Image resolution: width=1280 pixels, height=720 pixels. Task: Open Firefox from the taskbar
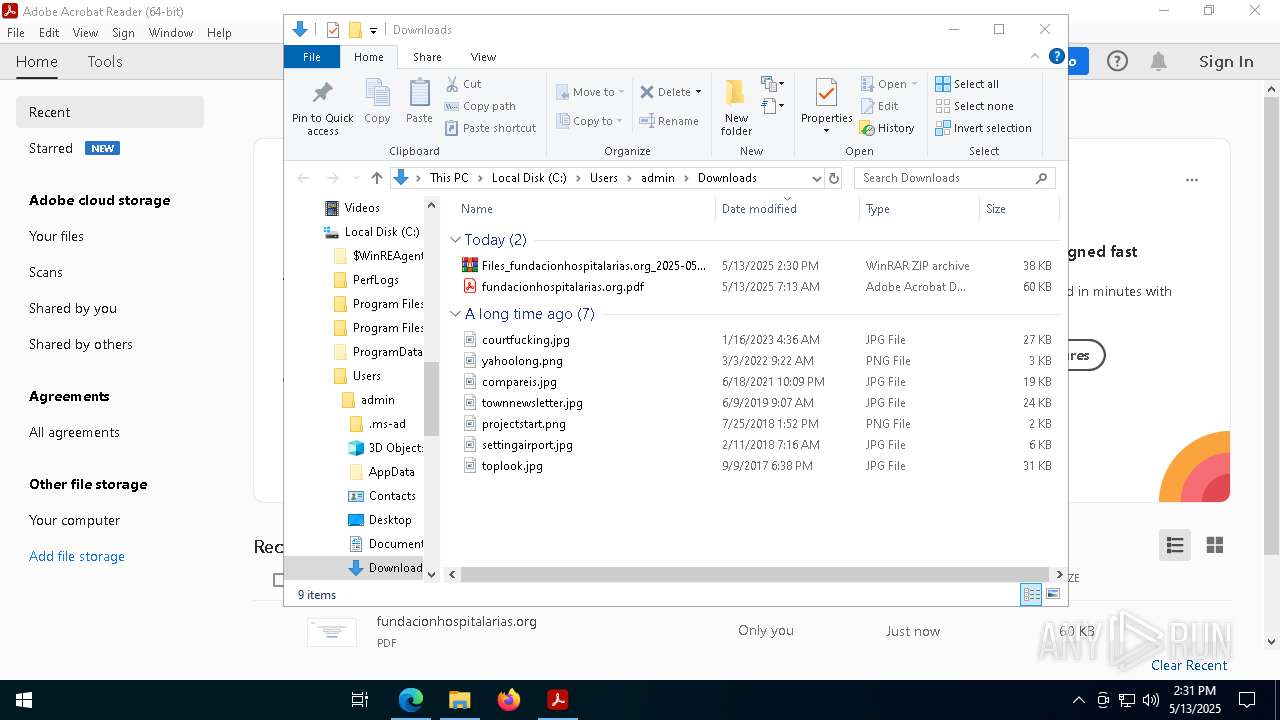(509, 700)
